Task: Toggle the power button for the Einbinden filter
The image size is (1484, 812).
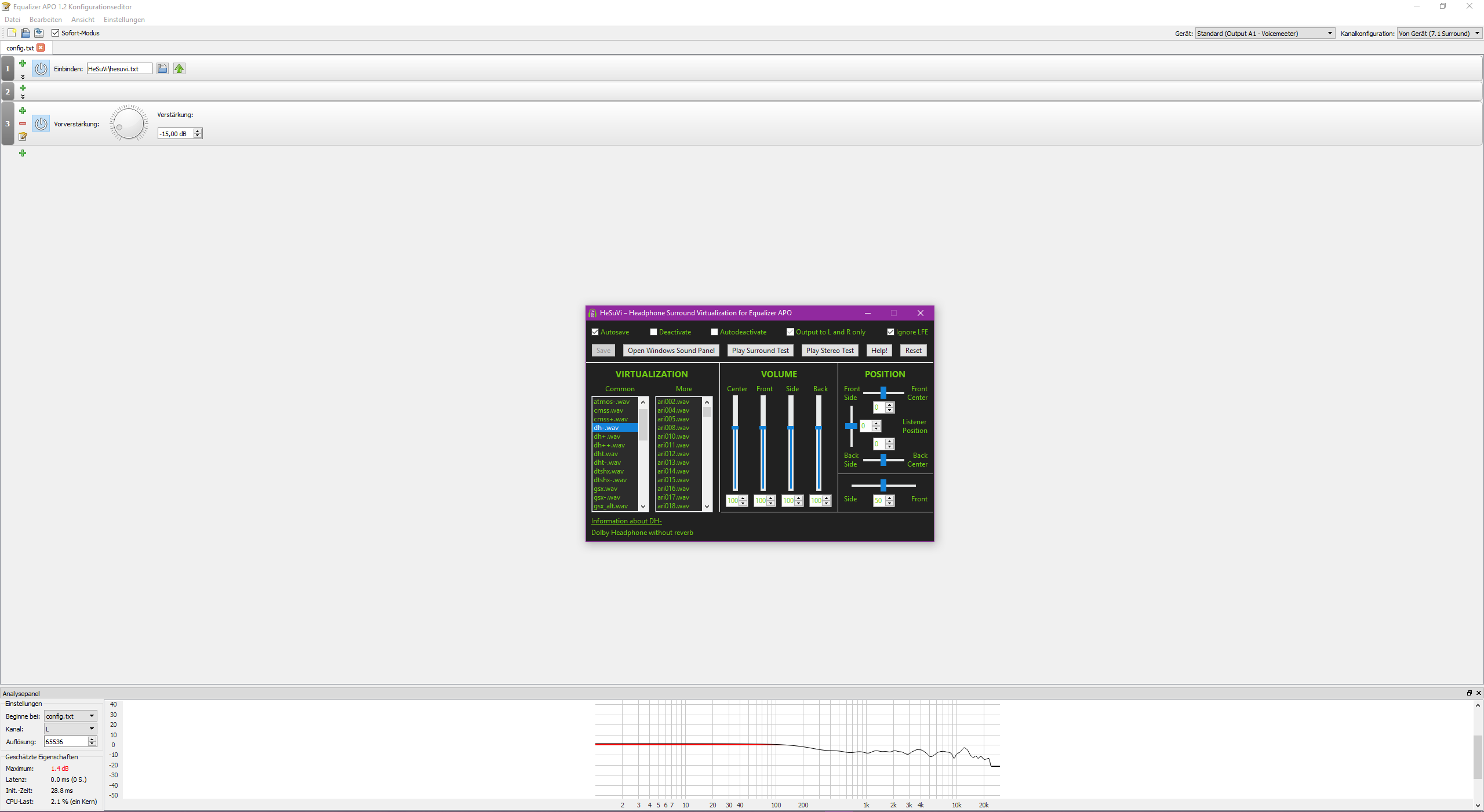Action: (41, 68)
